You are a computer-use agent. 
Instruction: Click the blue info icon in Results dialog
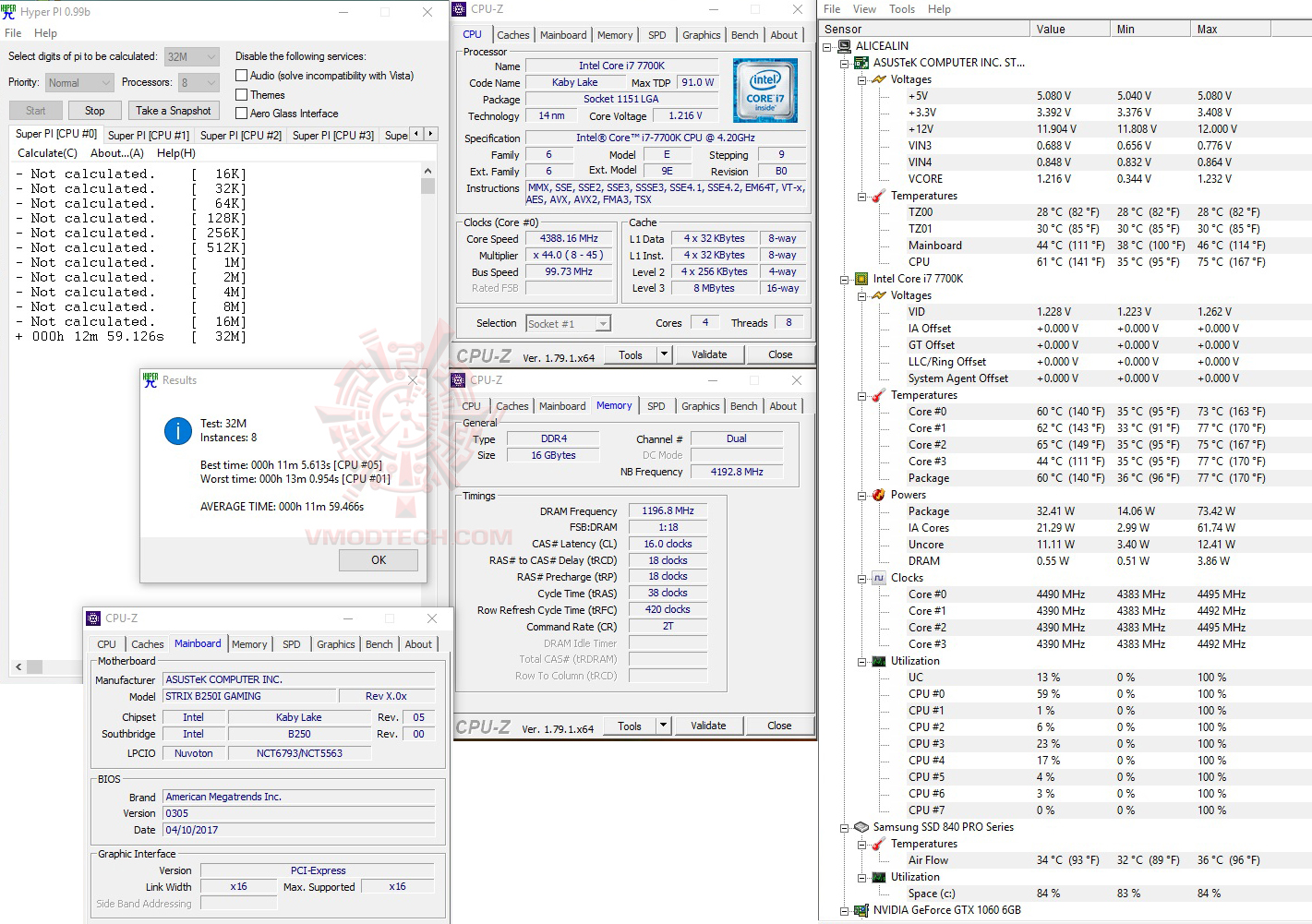point(178,431)
